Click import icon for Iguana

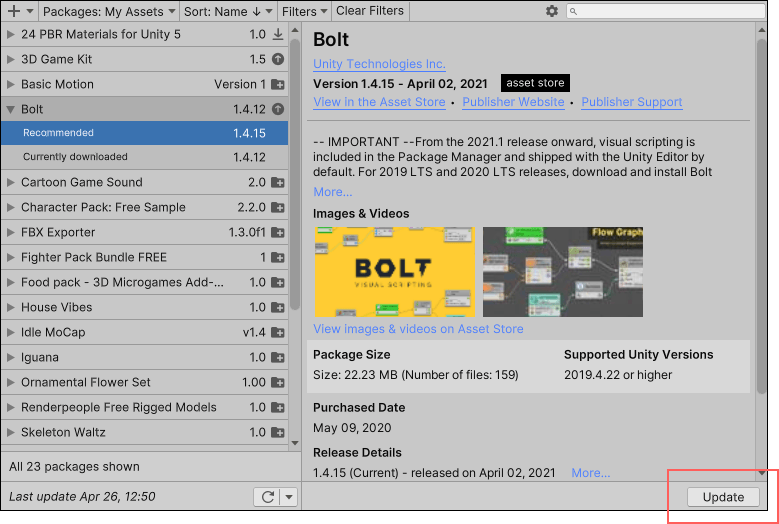[278, 358]
